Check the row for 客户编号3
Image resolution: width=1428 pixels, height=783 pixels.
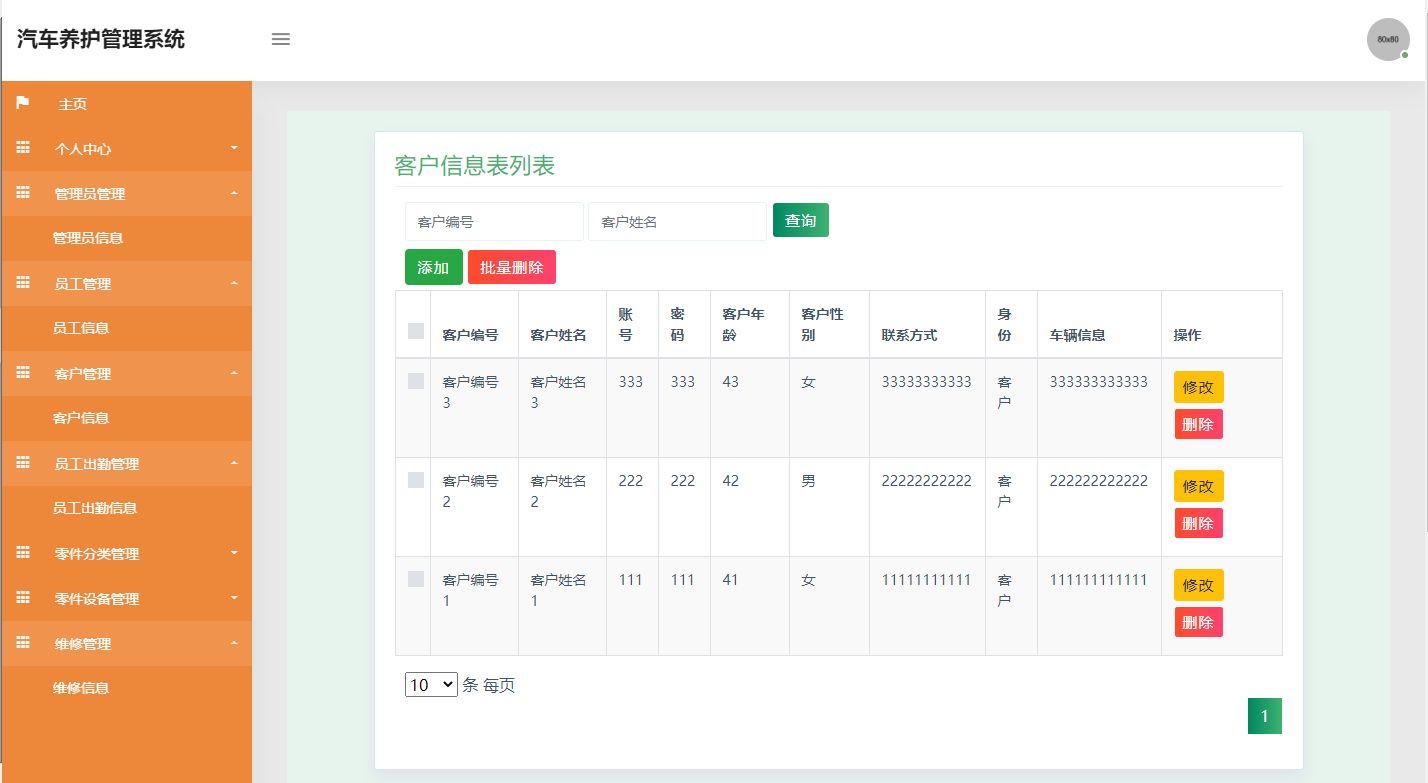click(x=416, y=381)
